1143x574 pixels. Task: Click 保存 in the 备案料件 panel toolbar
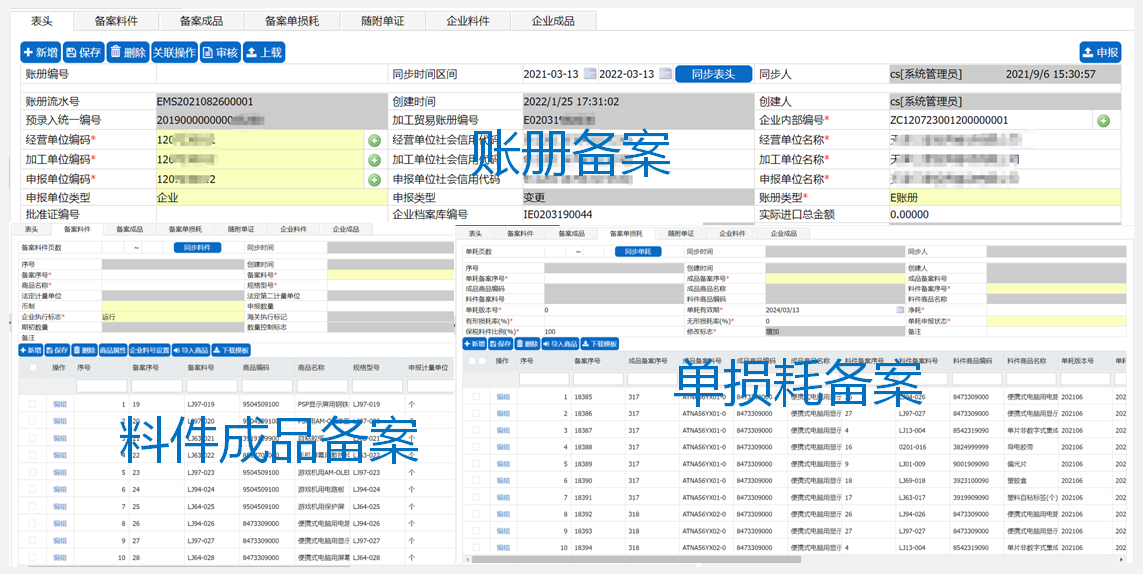tap(57, 350)
